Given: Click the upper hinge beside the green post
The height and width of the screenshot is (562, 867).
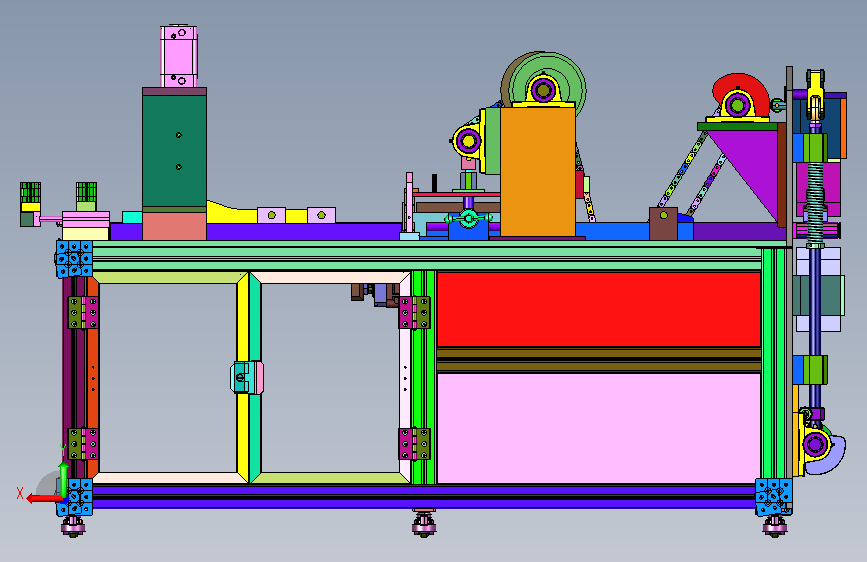Looking at the screenshot, I should point(414,313).
